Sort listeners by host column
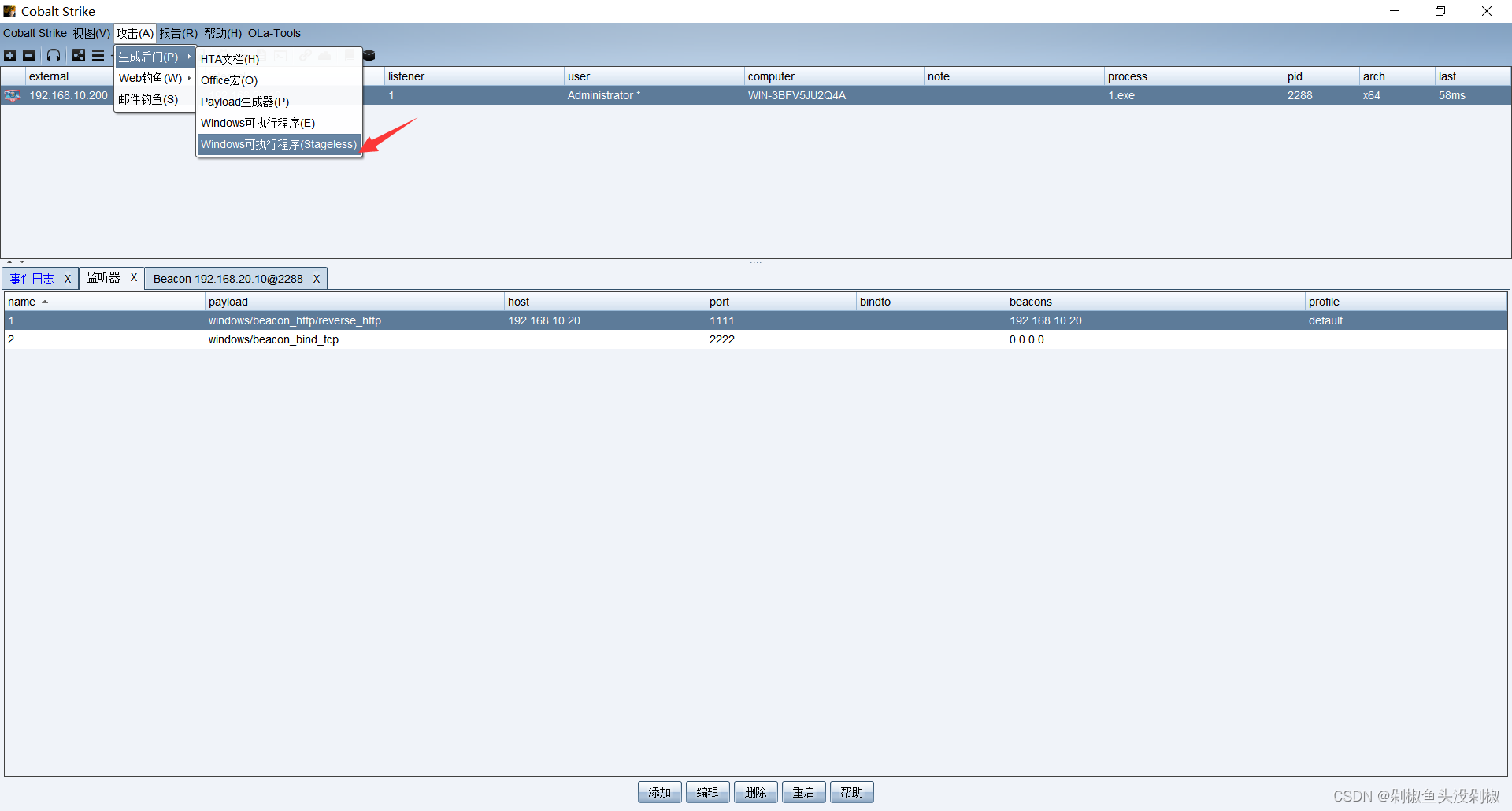Viewport: 1512px width, 811px height. [x=605, y=302]
